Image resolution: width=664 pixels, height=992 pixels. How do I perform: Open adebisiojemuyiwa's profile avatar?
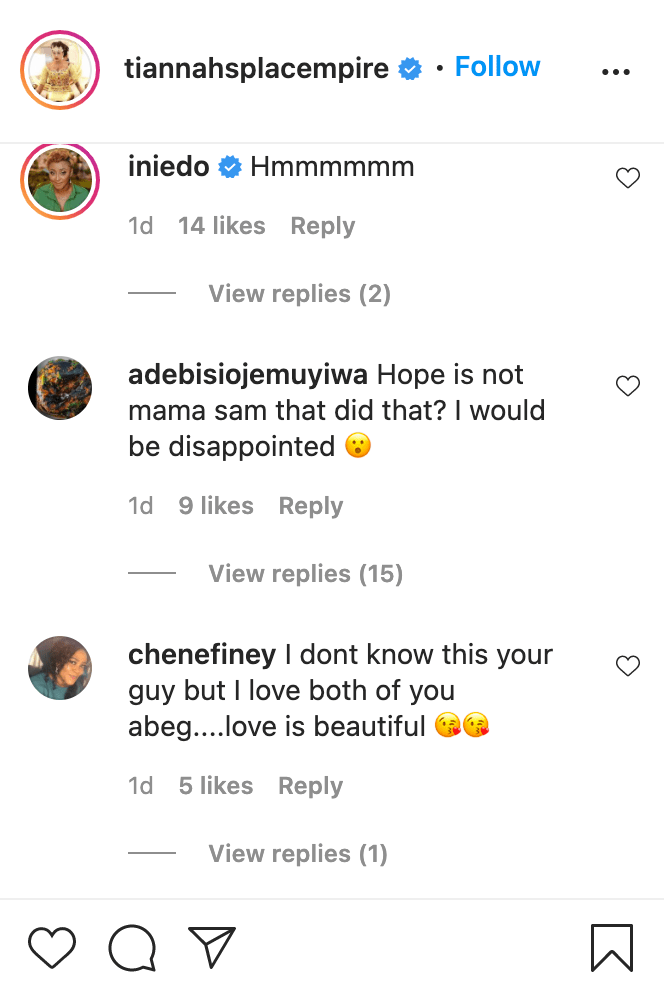pyautogui.click(x=60, y=388)
